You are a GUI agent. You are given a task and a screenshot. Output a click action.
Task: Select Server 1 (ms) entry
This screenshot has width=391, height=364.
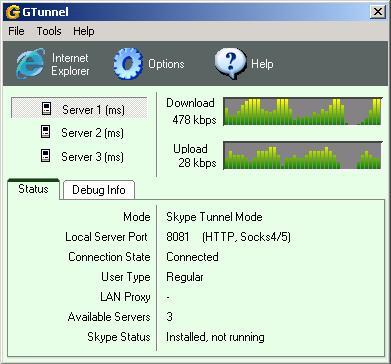(79, 108)
